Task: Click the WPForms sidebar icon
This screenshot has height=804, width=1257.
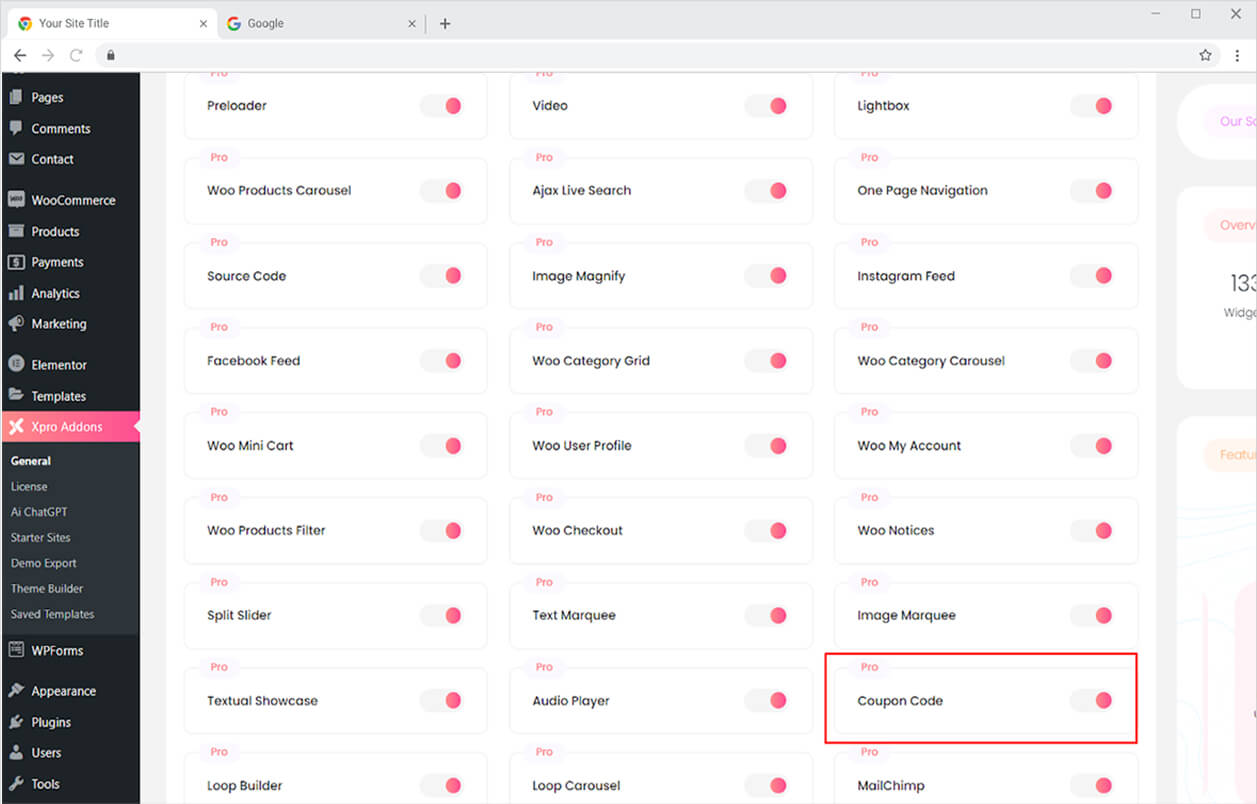Action: point(16,650)
